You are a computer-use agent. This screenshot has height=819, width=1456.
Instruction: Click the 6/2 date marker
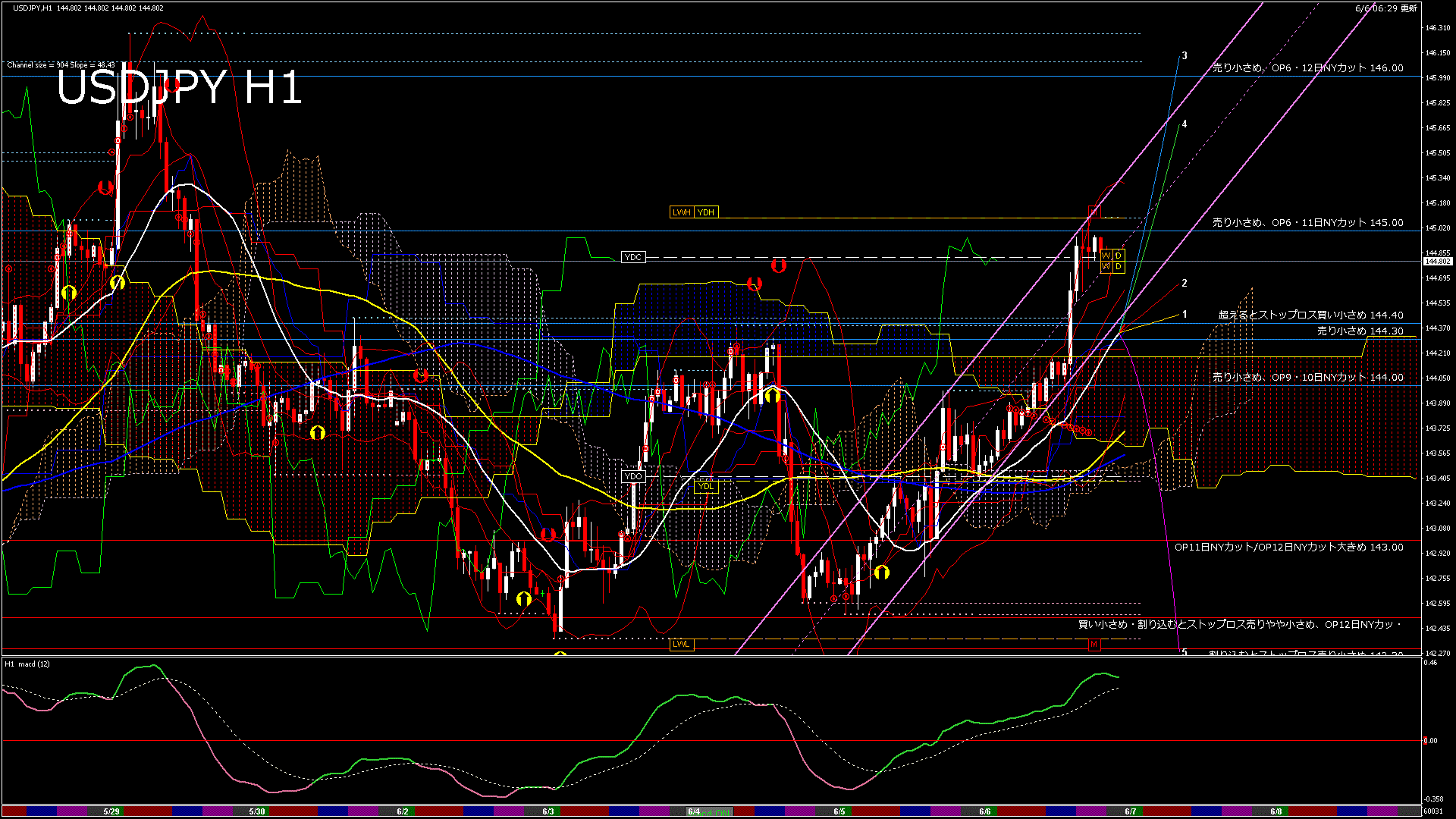[x=403, y=811]
